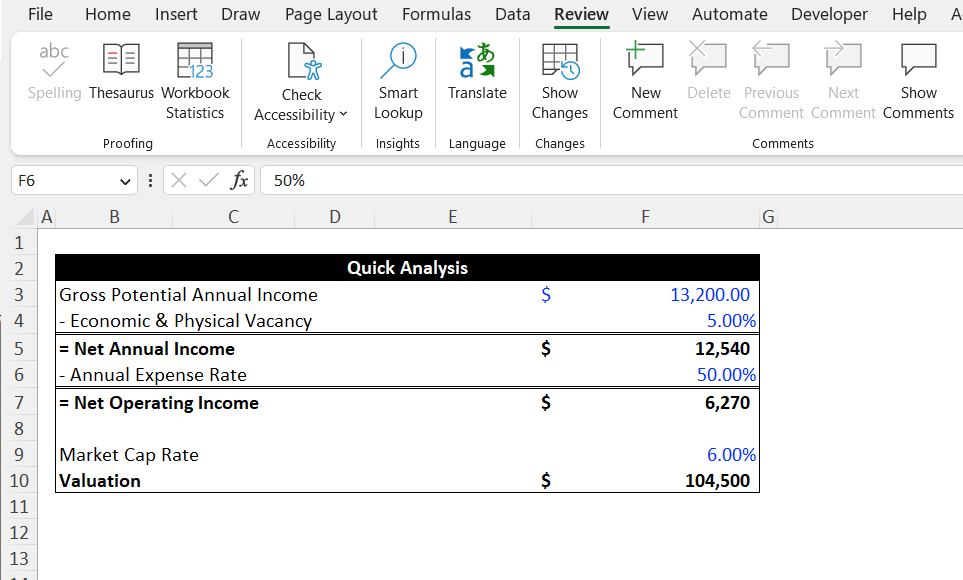Select the Gross Potential Annual Income label
Image resolution: width=963 pixels, height=580 pixels.
(188, 295)
